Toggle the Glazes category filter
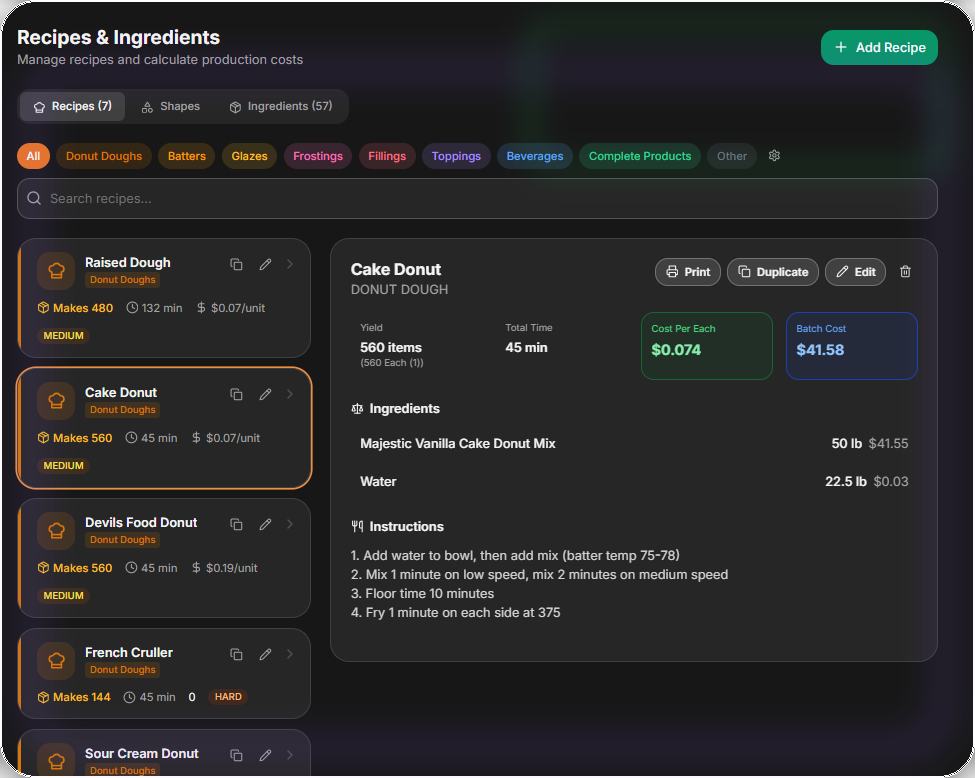The width and height of the screenshot is (975, 778). coord(249,156)
